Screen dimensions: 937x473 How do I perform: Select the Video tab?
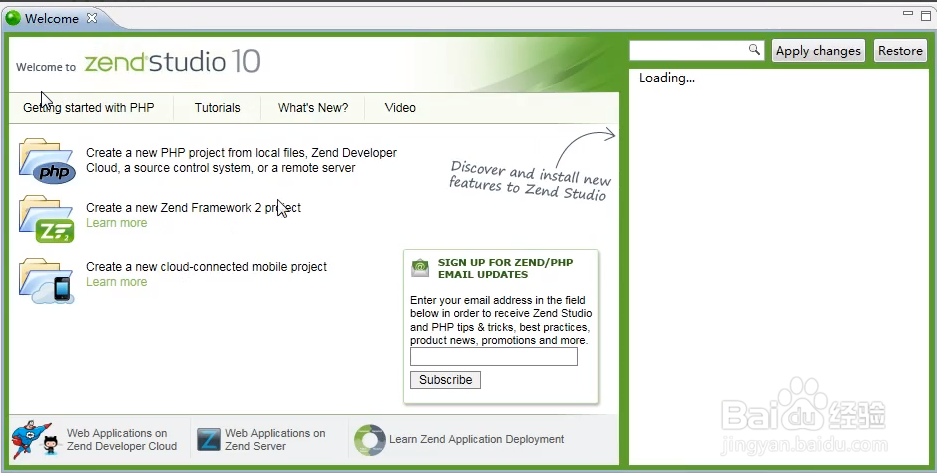(400, 108)
